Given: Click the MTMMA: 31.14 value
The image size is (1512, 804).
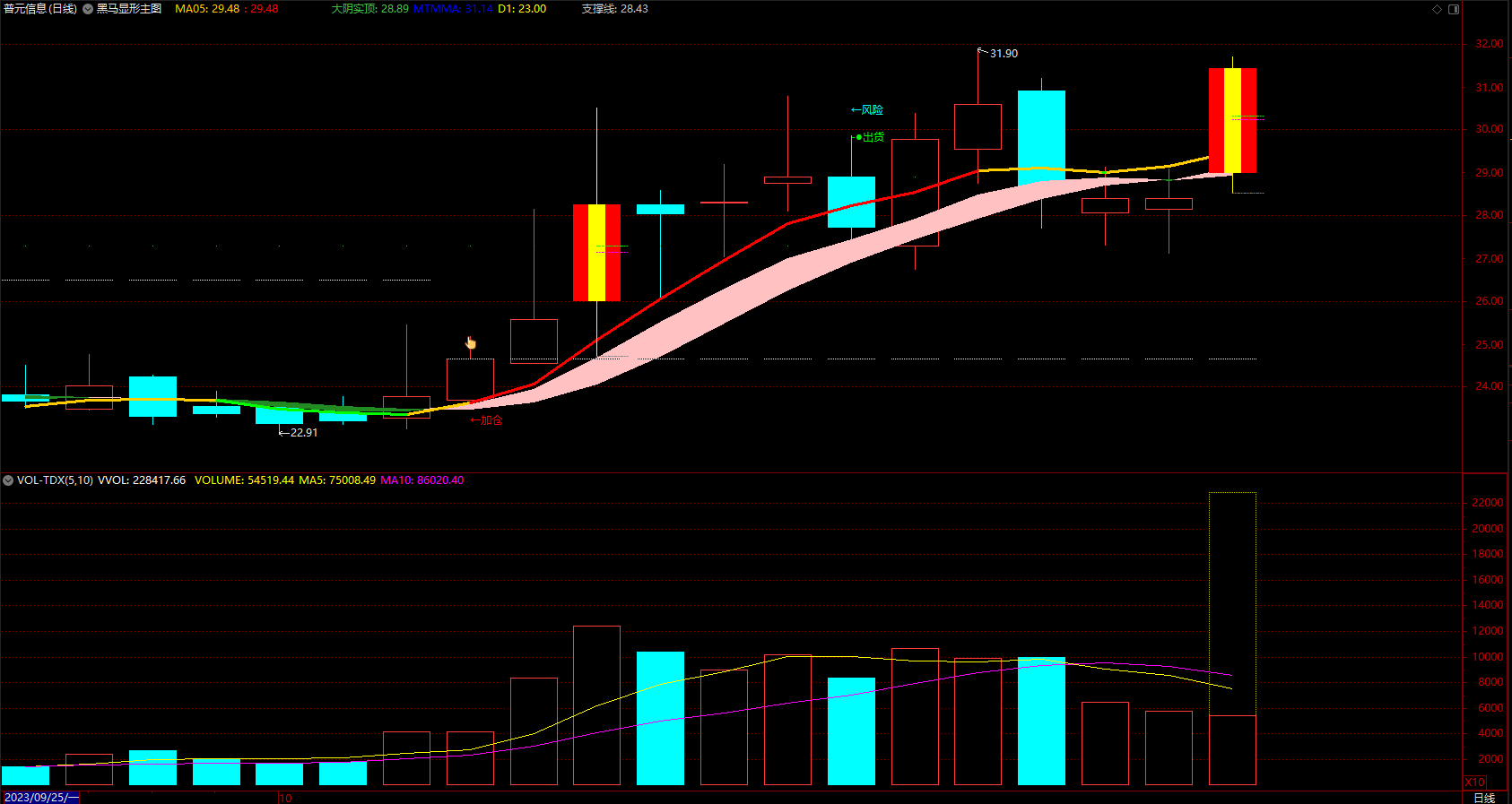Looking at the screenshot, I should click(x=453, y=9).
